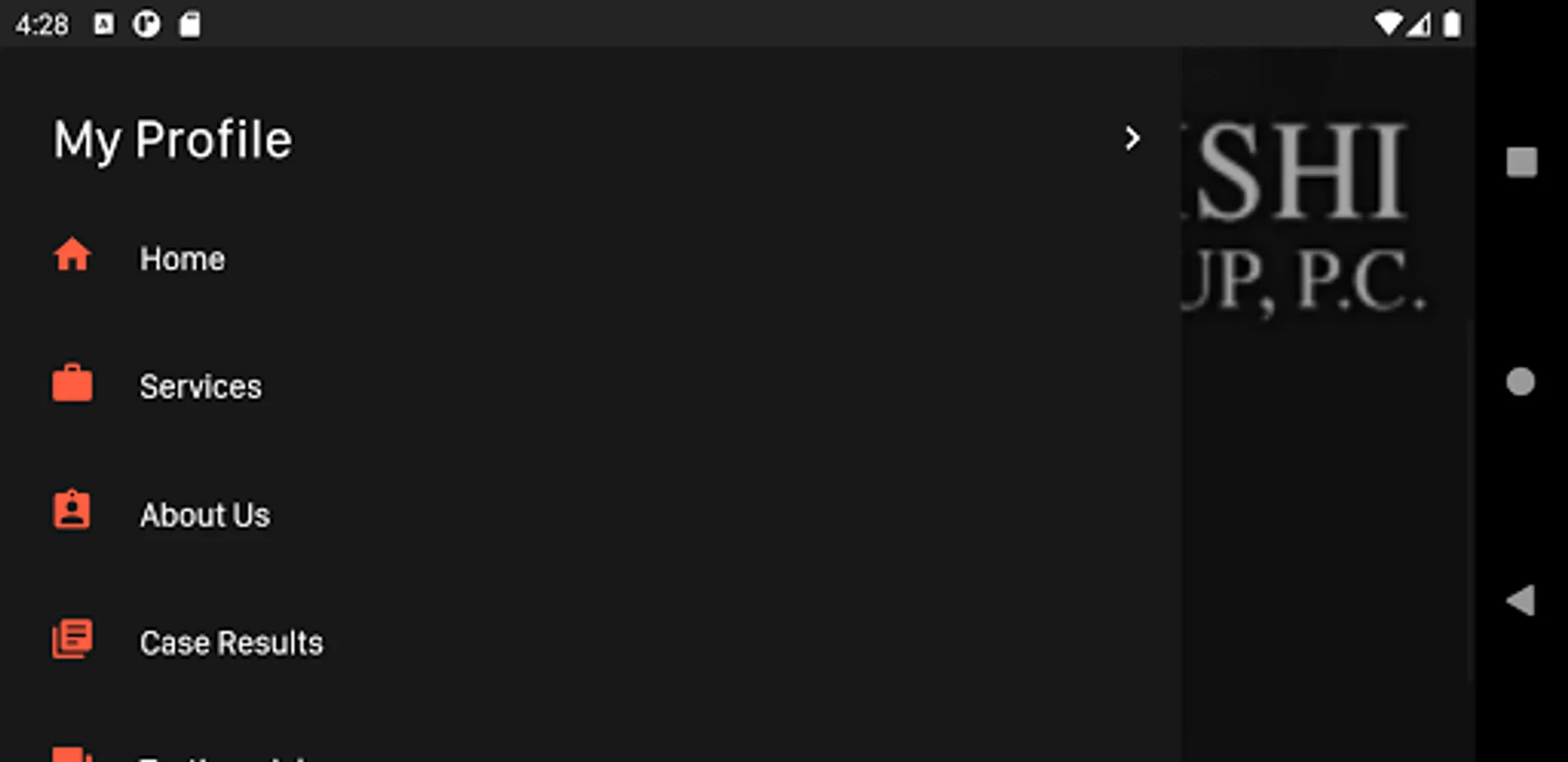Tap the Services briefcase icon
The image size is (1568, 762).
pyautogui.click(x=72, y=384)
